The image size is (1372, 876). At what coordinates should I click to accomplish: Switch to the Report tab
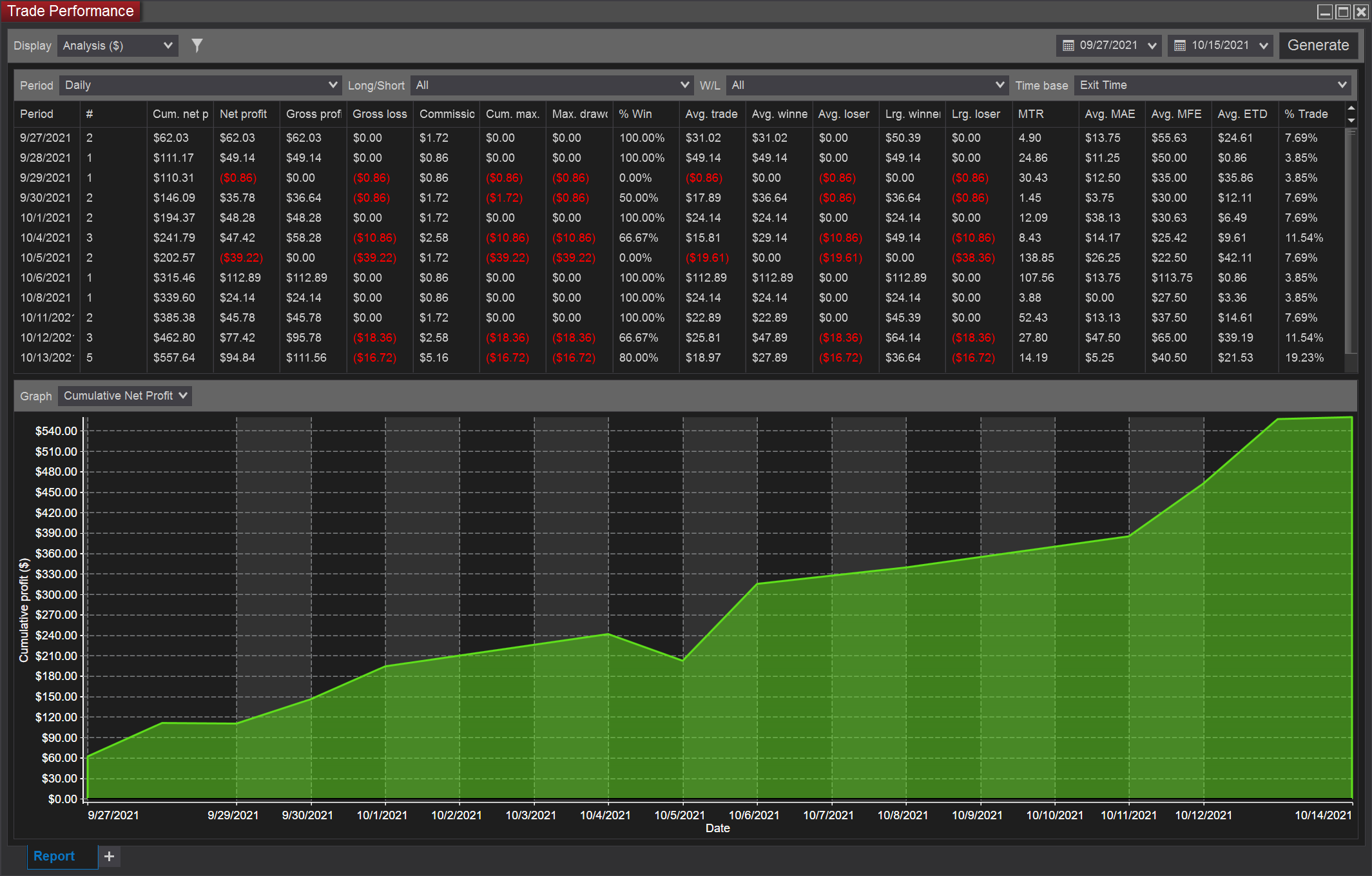click(54, 856)
